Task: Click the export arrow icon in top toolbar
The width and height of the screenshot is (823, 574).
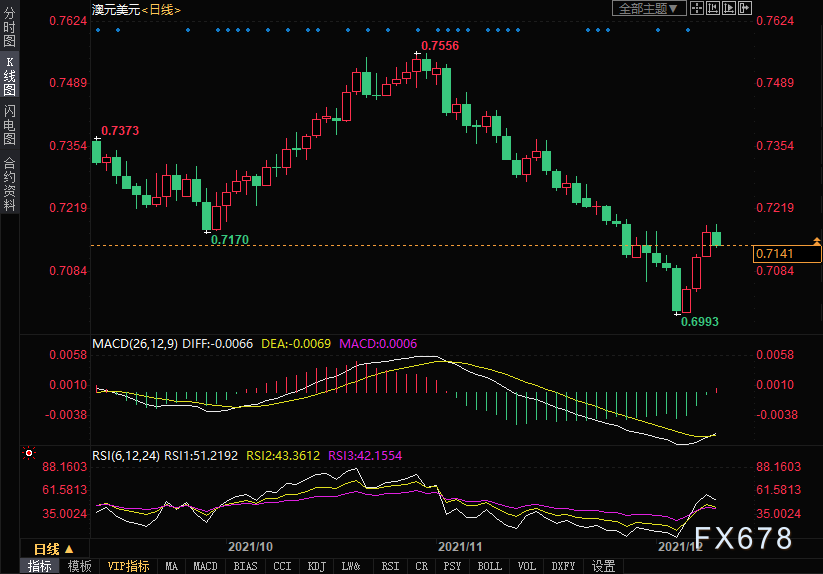Action: click(x=744, y=8)
